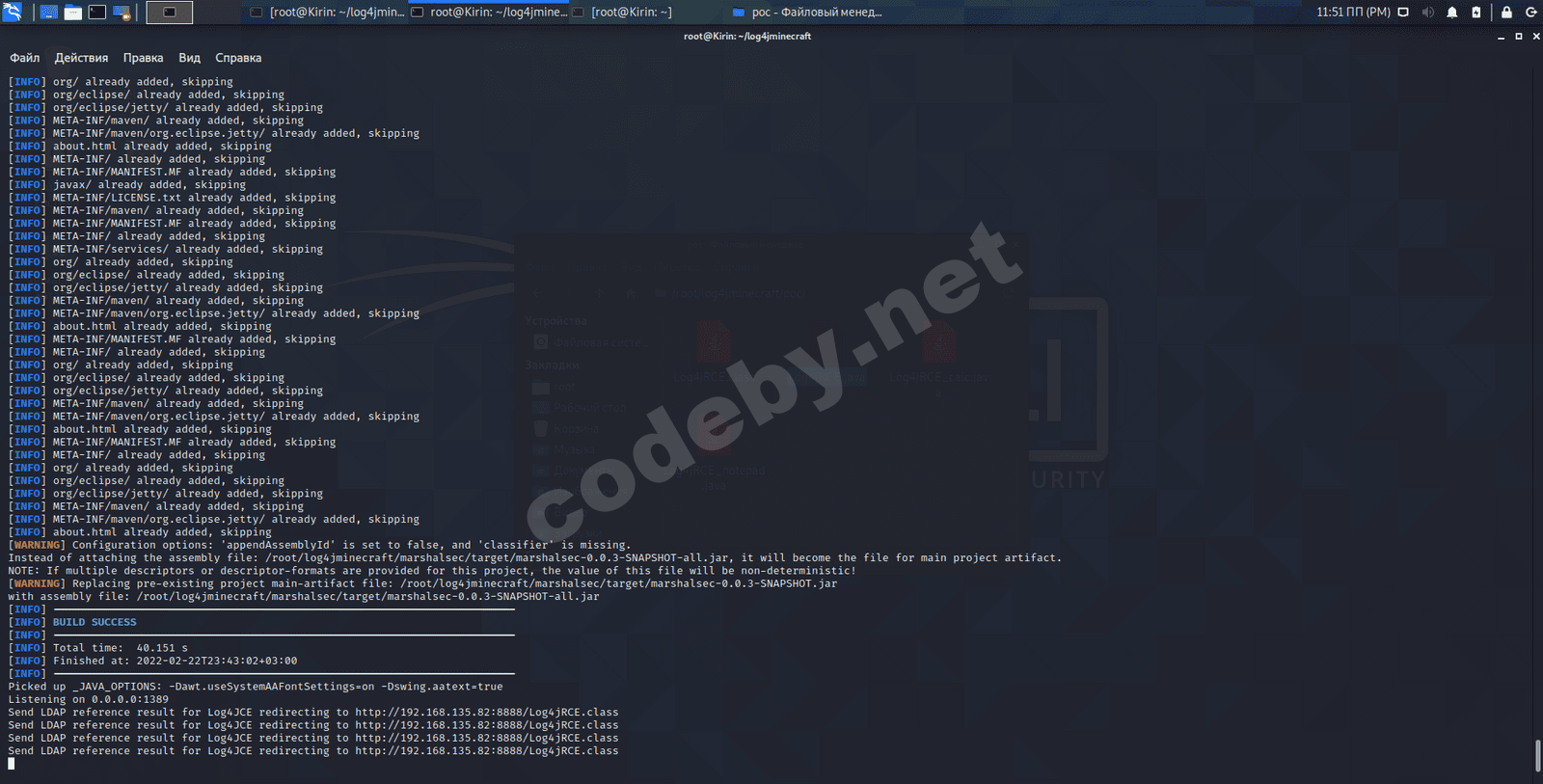Viewport: 1543px width, 784px height.
Task: Click the terminal vertical scrollbar handle
Action: [1537, 755]
